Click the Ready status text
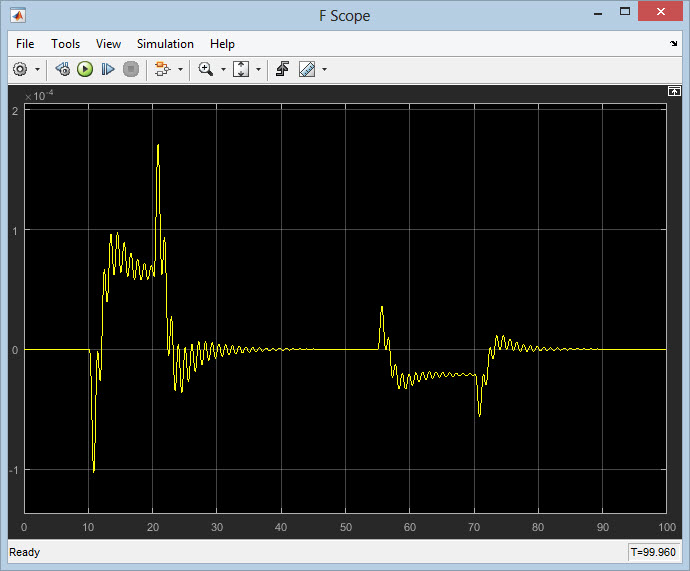 (x=25, y=552)
